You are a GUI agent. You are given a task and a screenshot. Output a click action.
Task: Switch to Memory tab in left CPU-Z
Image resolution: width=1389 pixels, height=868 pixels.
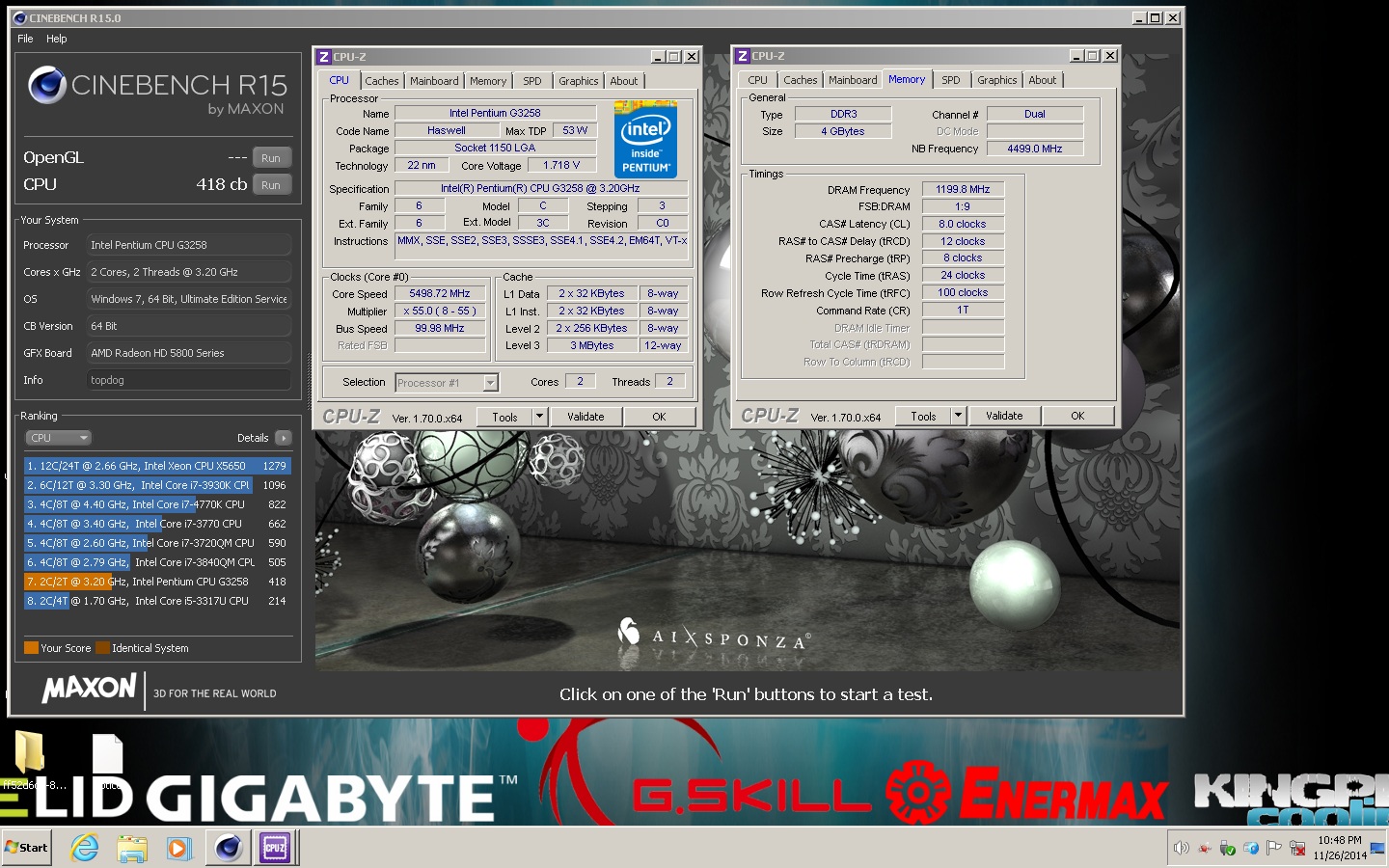[488, 81]
